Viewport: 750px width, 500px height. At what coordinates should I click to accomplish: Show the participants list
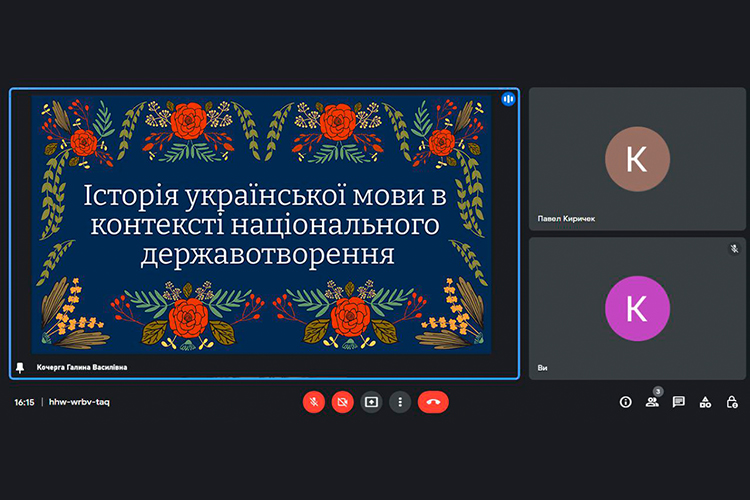652,402
